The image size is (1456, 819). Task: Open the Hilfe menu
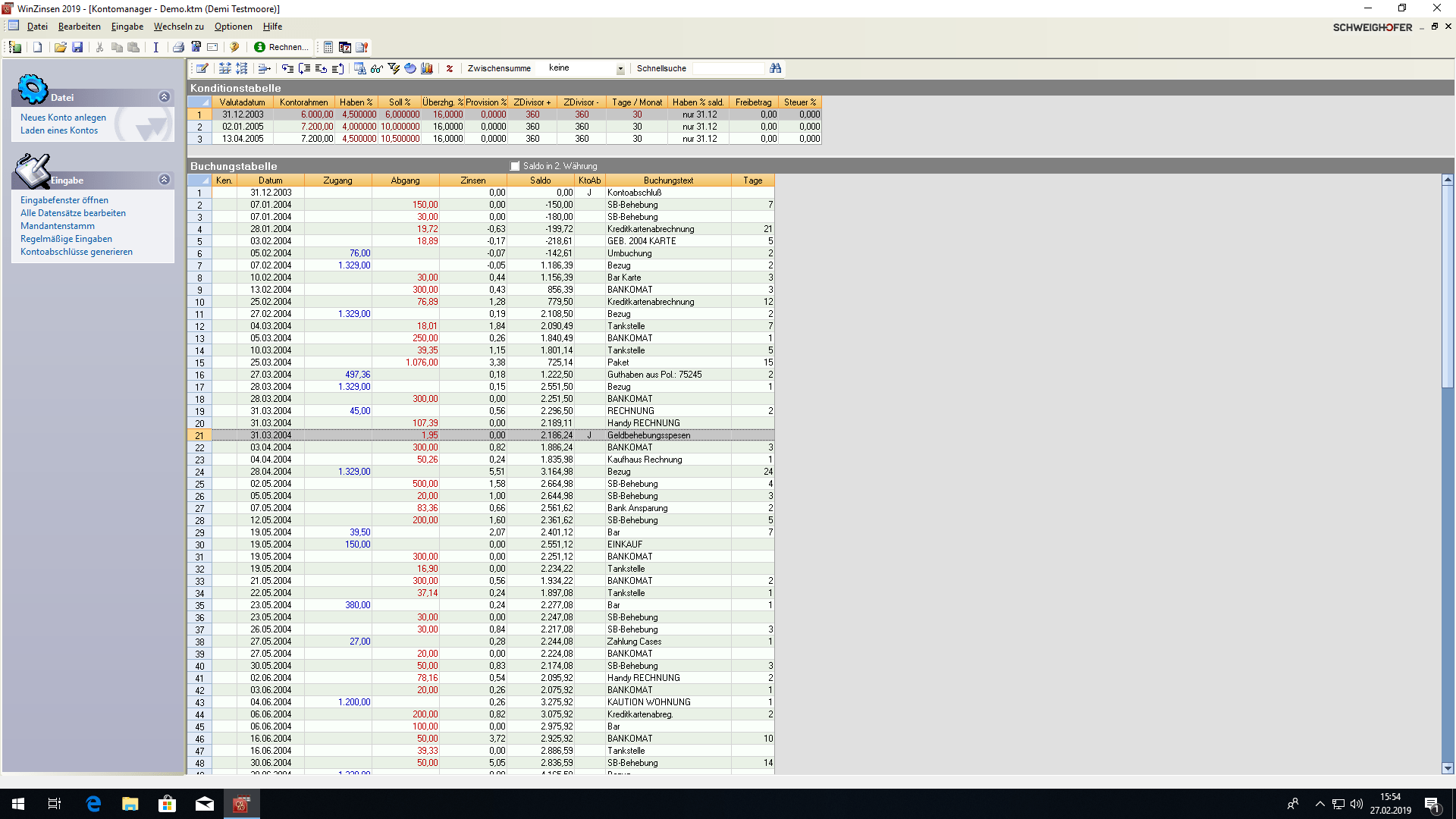click(272, 27)
